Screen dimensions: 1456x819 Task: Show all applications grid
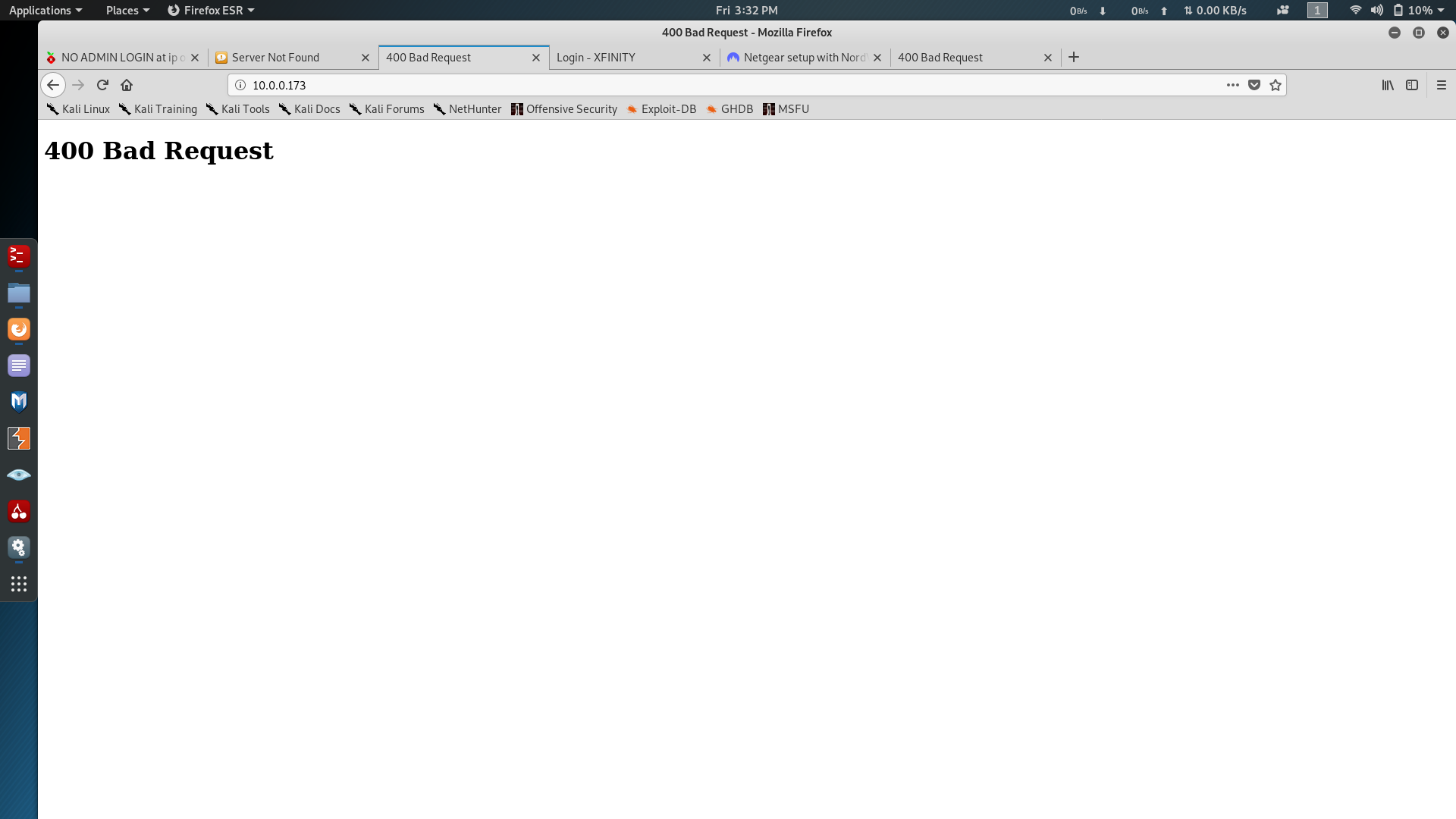(19, 584)
